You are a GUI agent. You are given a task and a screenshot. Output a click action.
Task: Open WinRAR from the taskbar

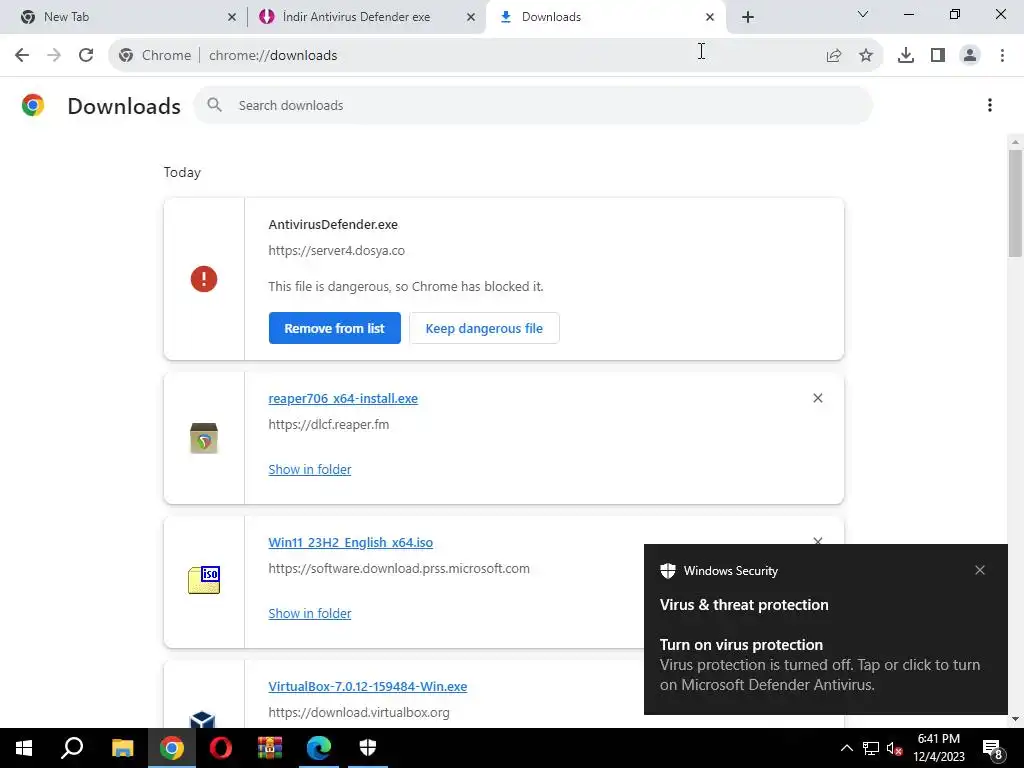[270, 748]
